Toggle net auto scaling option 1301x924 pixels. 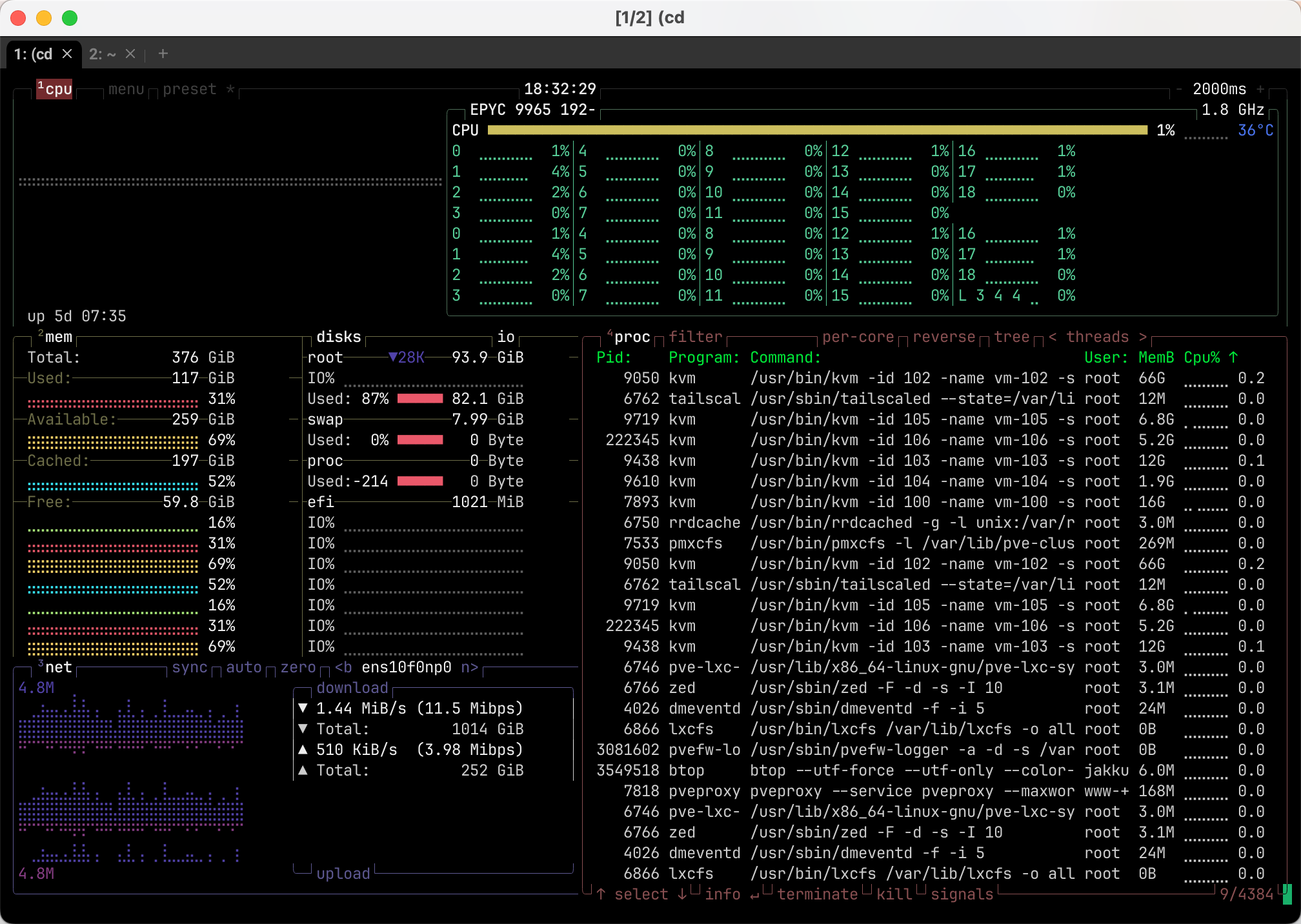[244, 667]
